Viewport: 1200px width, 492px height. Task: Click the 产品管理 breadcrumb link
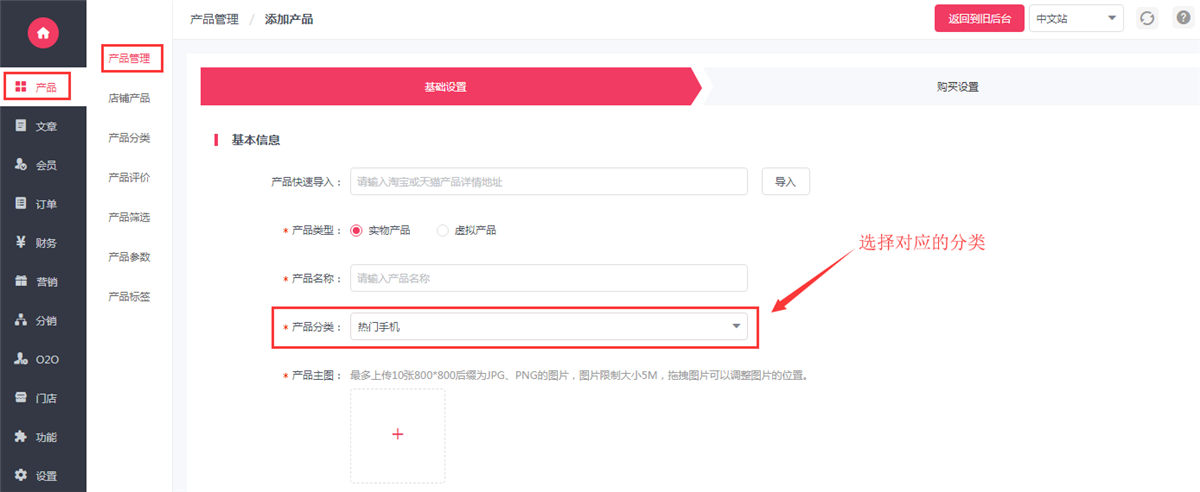(214, 19)
